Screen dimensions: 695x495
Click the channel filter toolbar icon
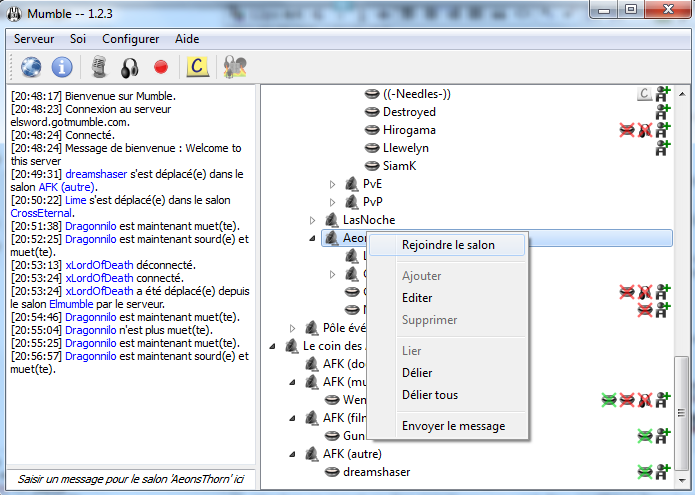click(x=235, y=67)
